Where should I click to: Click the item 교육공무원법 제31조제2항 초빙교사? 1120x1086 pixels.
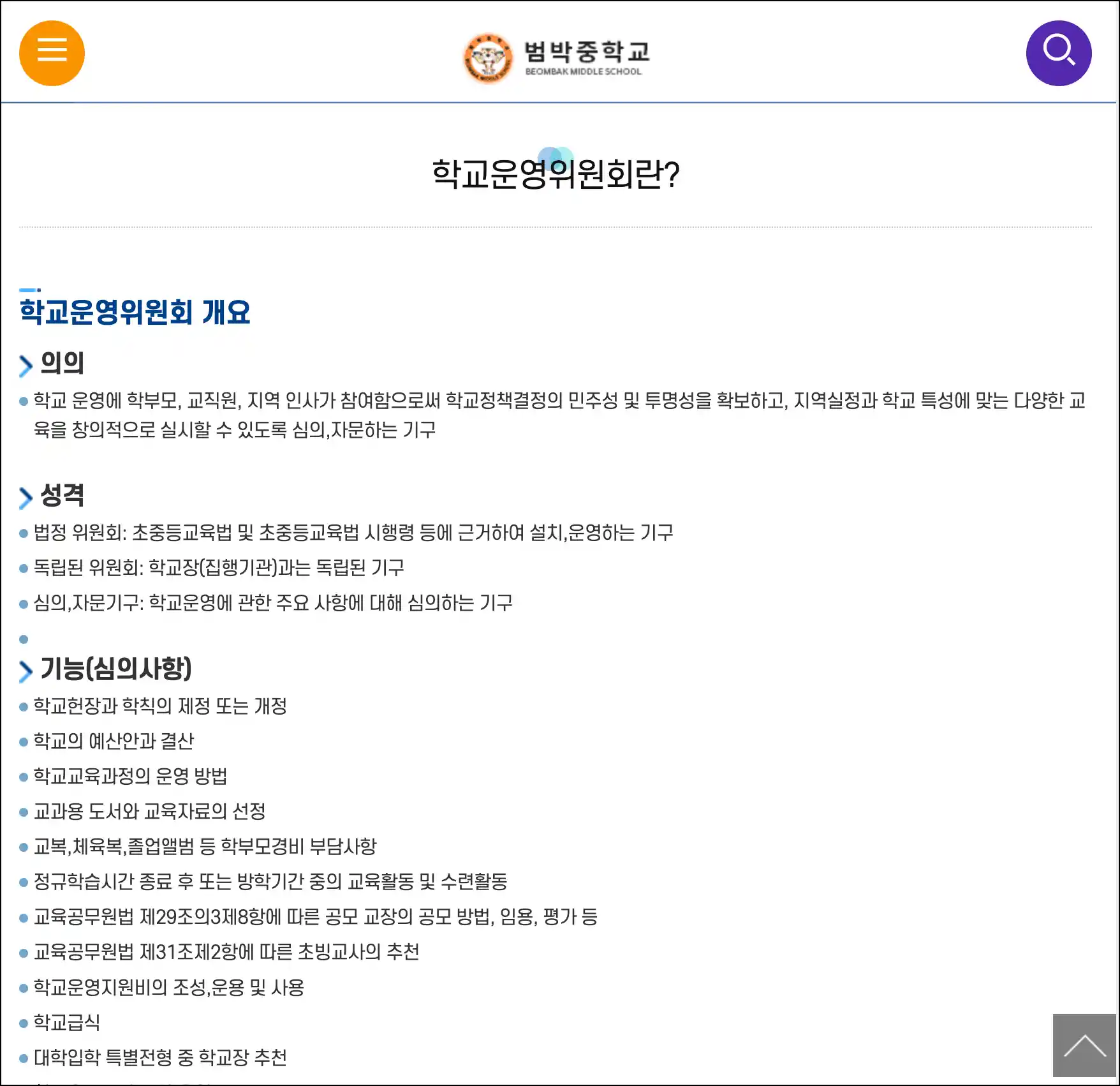[226, 951]
